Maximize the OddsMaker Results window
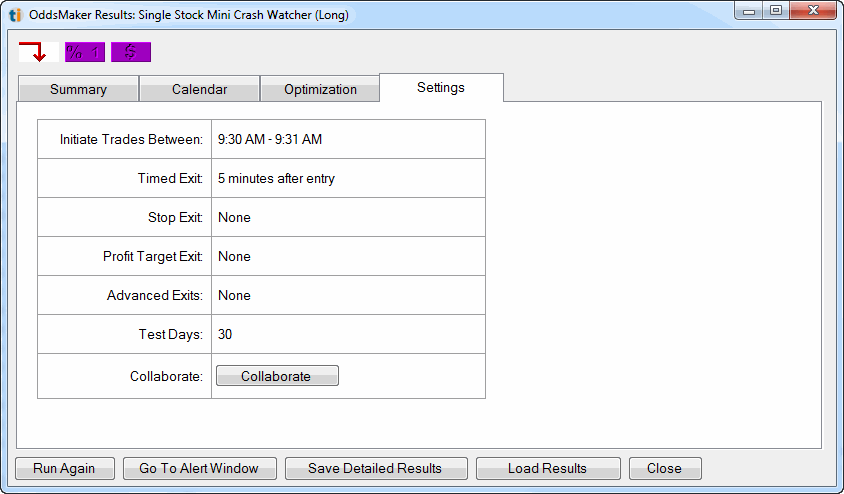The width and height of the screenshot is (844, 494). pos(777,11)
